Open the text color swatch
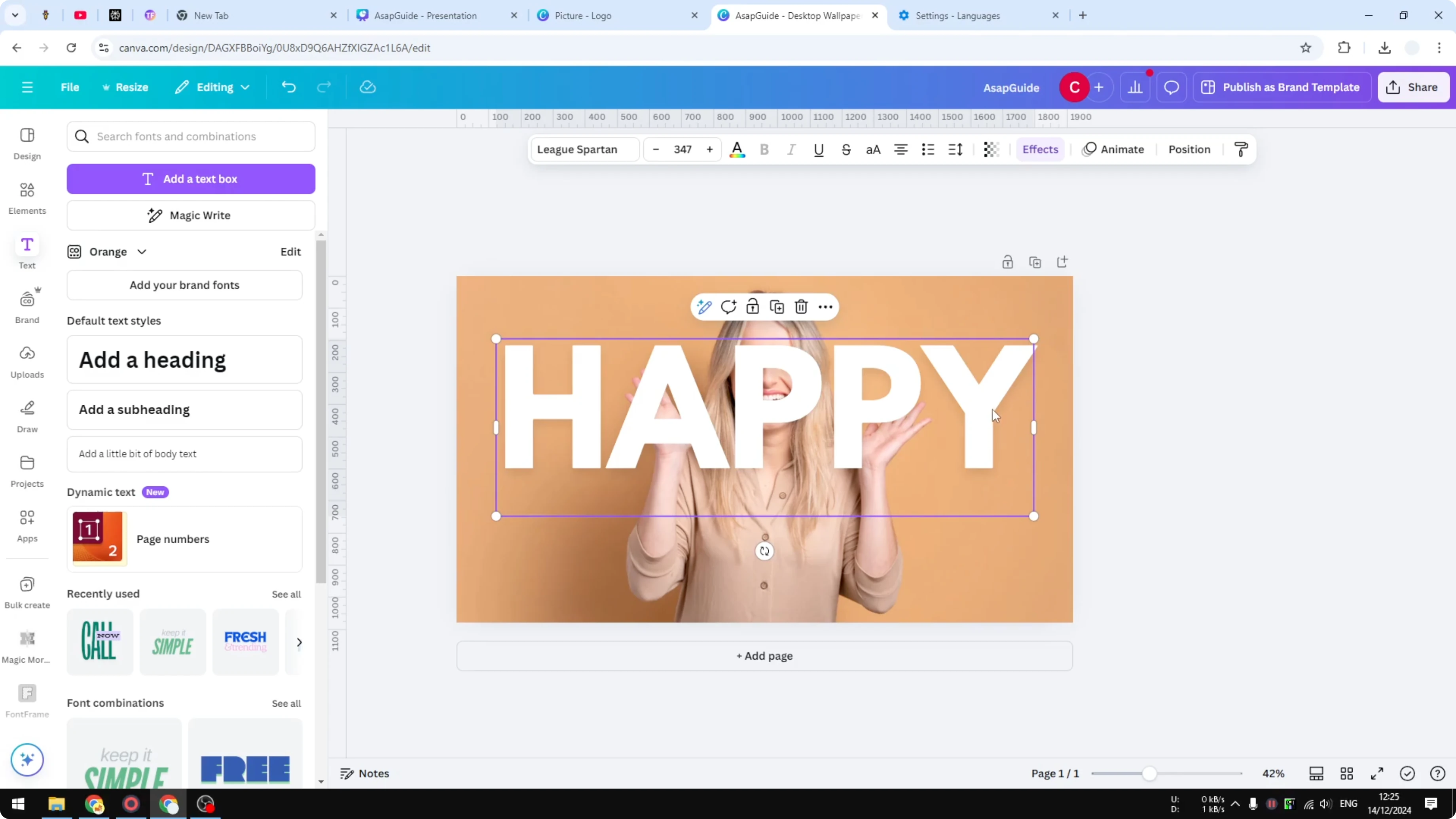The height and width of the screenshot is (819, 1456). click(737, 149)
